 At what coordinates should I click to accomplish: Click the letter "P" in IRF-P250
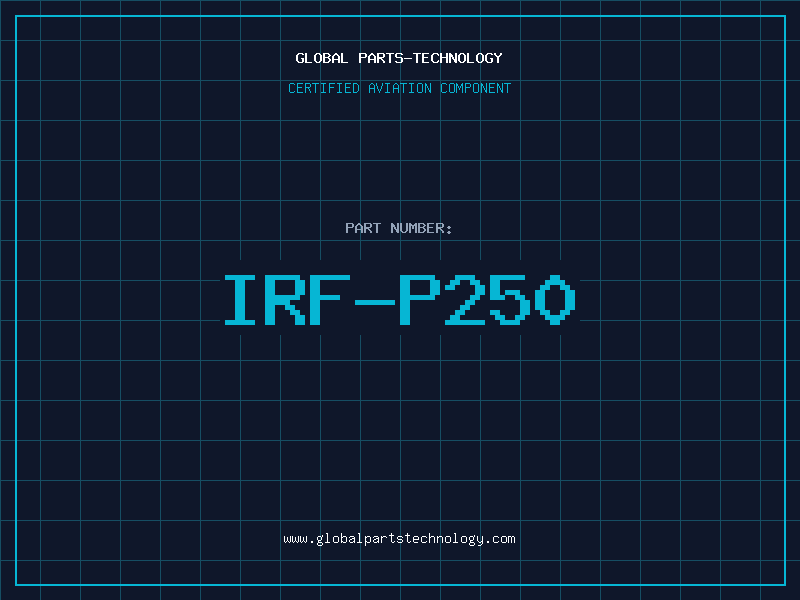421,300
